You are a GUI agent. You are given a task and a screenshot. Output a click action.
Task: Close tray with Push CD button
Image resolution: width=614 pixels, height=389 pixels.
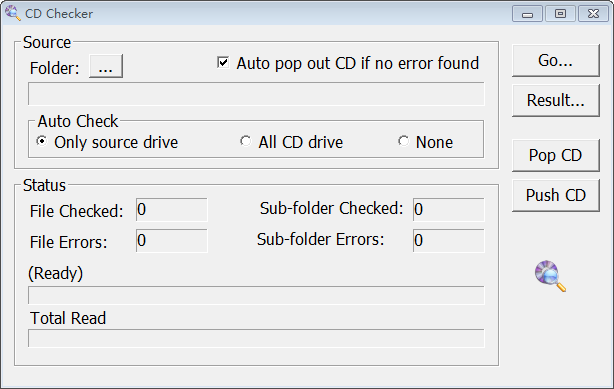coord(556,195)
